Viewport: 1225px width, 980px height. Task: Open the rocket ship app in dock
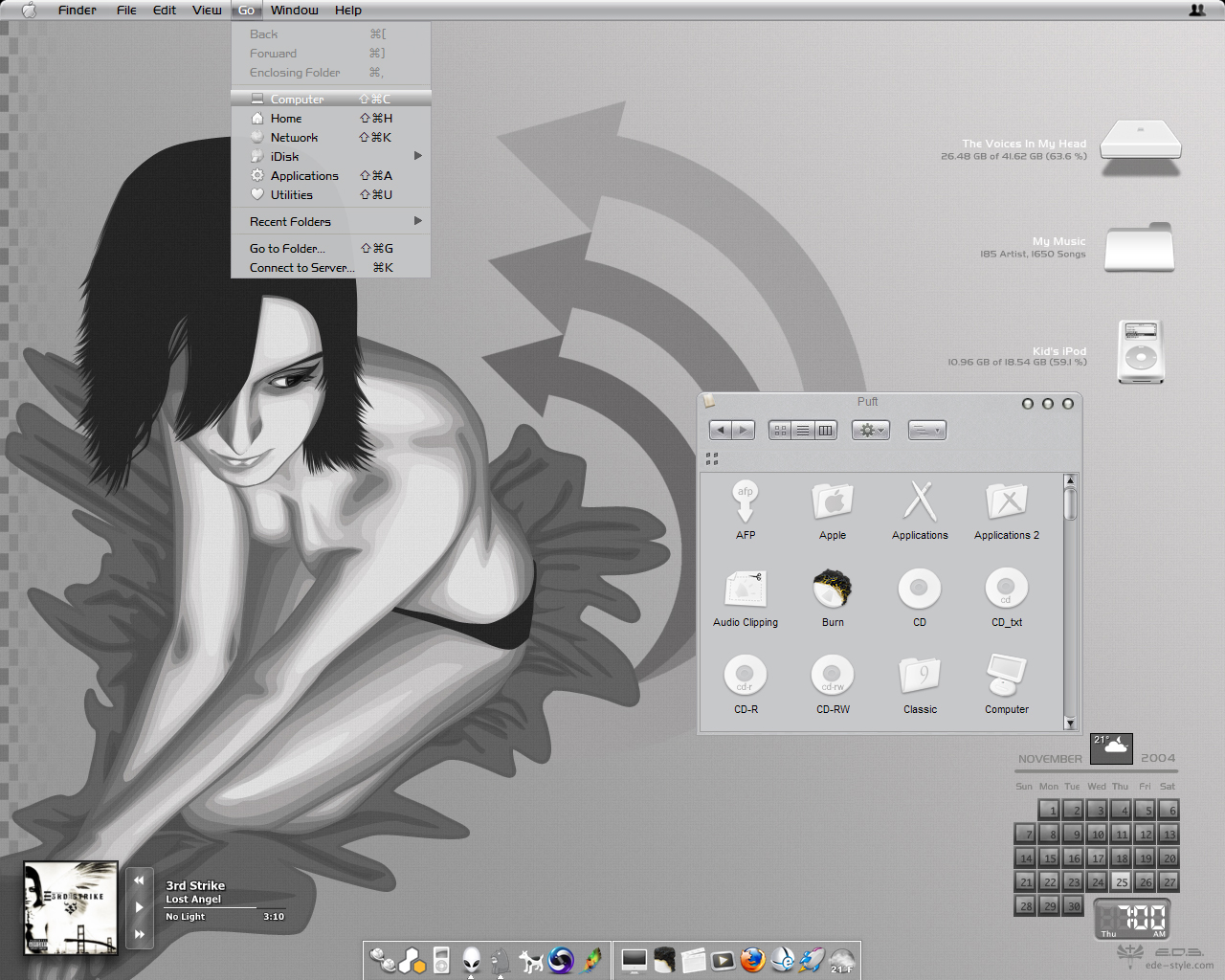tap(813, 959)
